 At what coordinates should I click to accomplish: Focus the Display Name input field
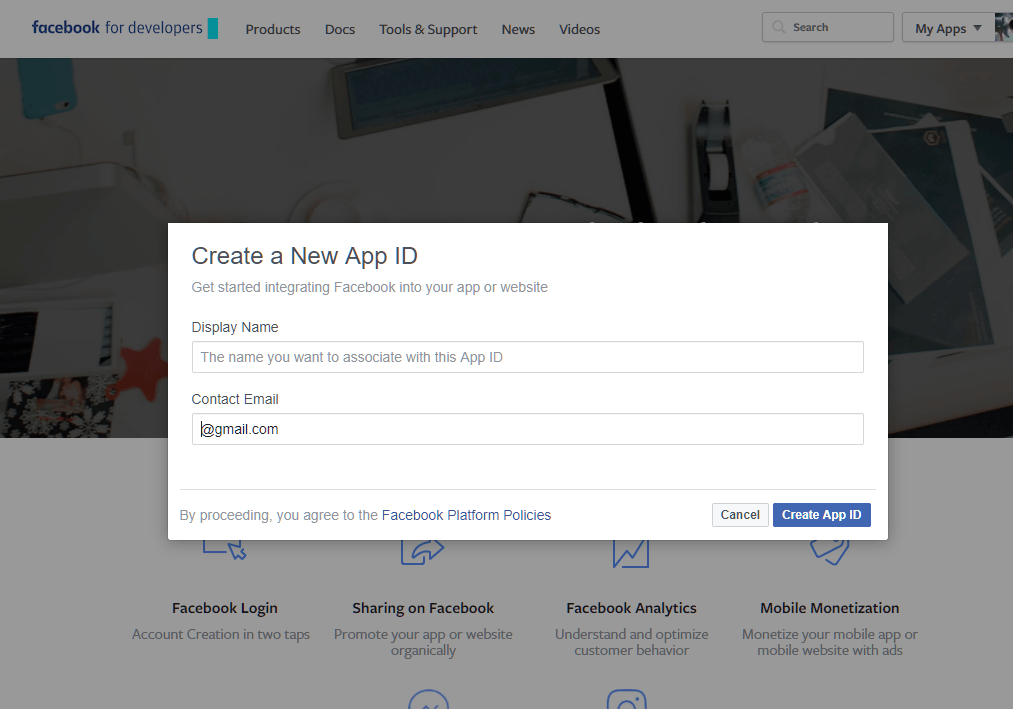pyautogui.click(x=527, y=357)
